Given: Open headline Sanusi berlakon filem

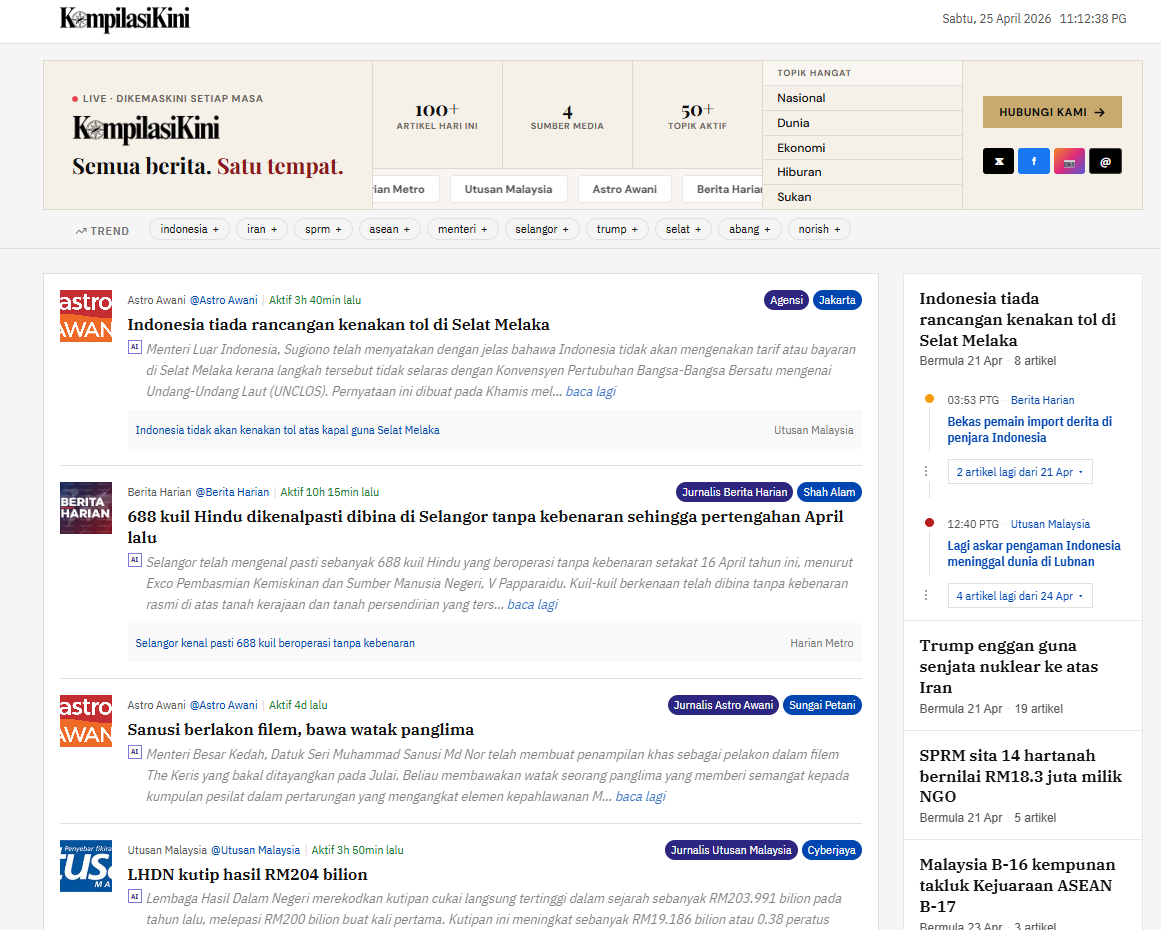Looking at the screenshot, I should point(301,729).
